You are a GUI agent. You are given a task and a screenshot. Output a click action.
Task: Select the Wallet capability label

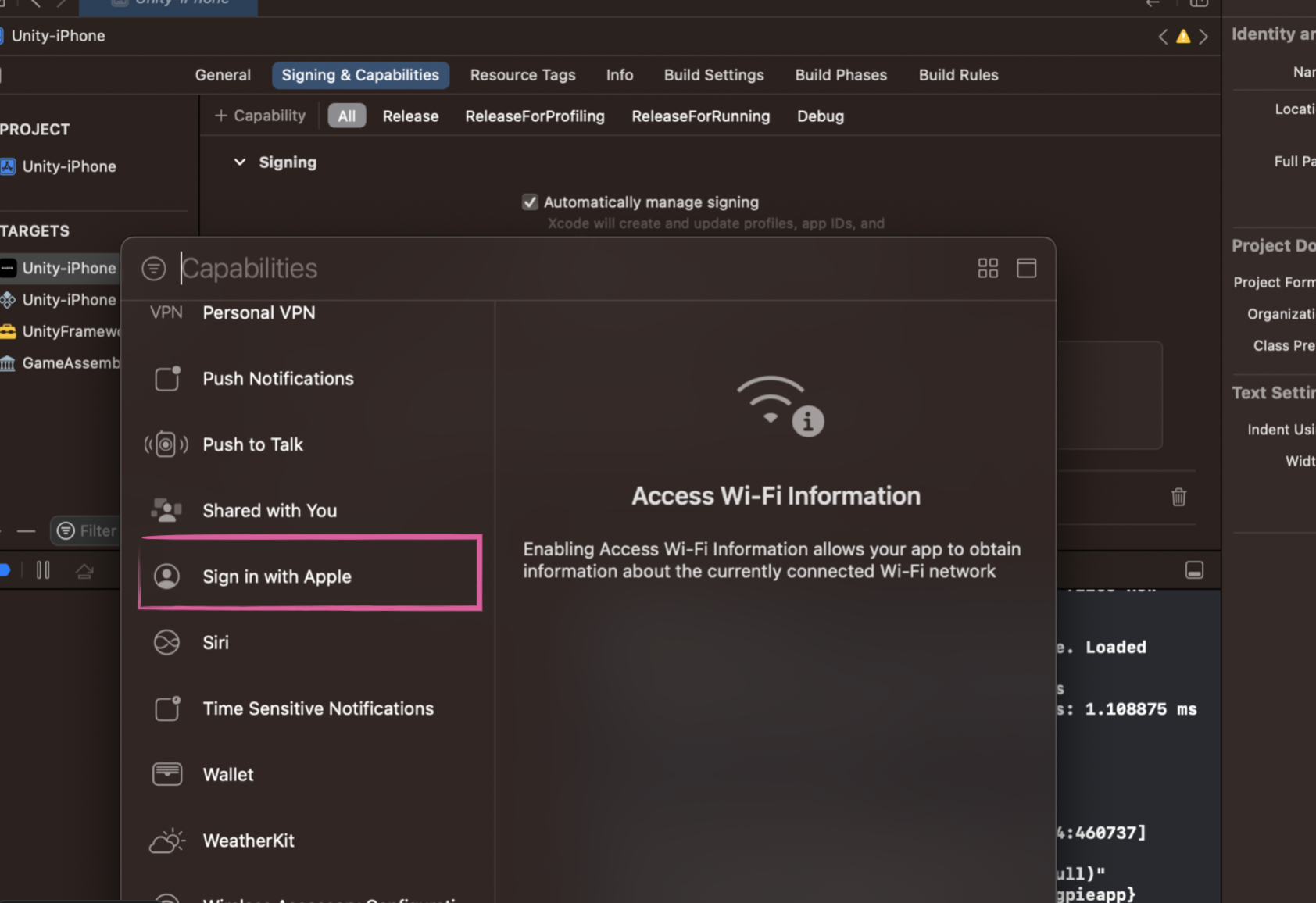[228, 775]
